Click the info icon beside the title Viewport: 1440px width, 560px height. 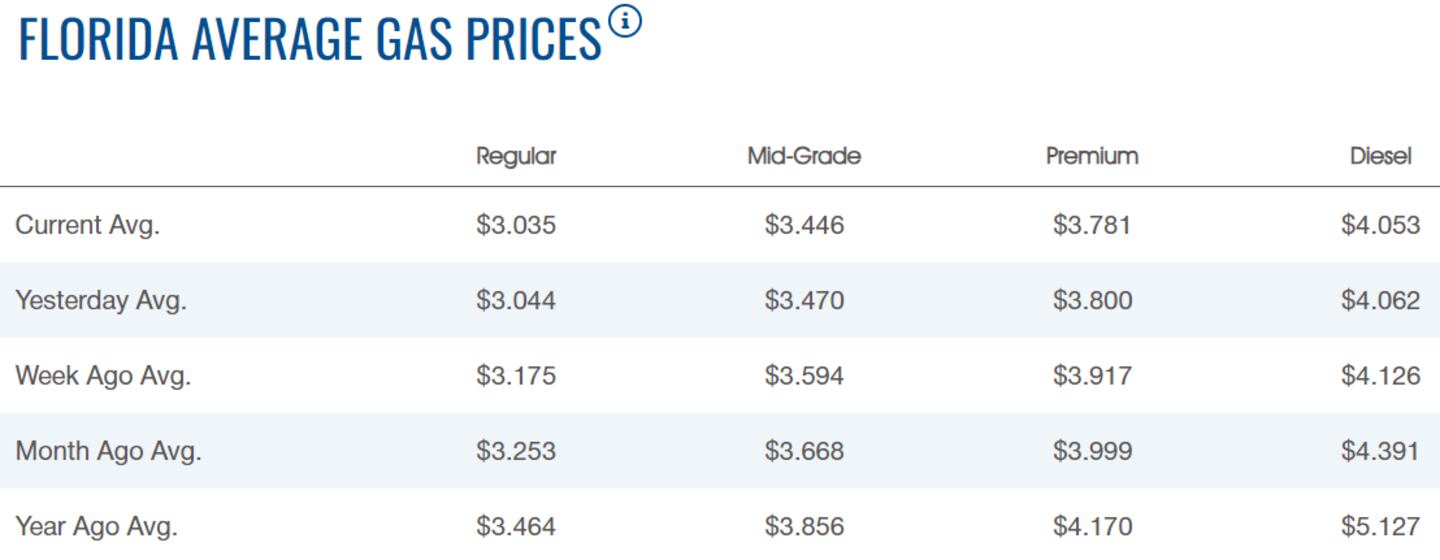(625, 20)
